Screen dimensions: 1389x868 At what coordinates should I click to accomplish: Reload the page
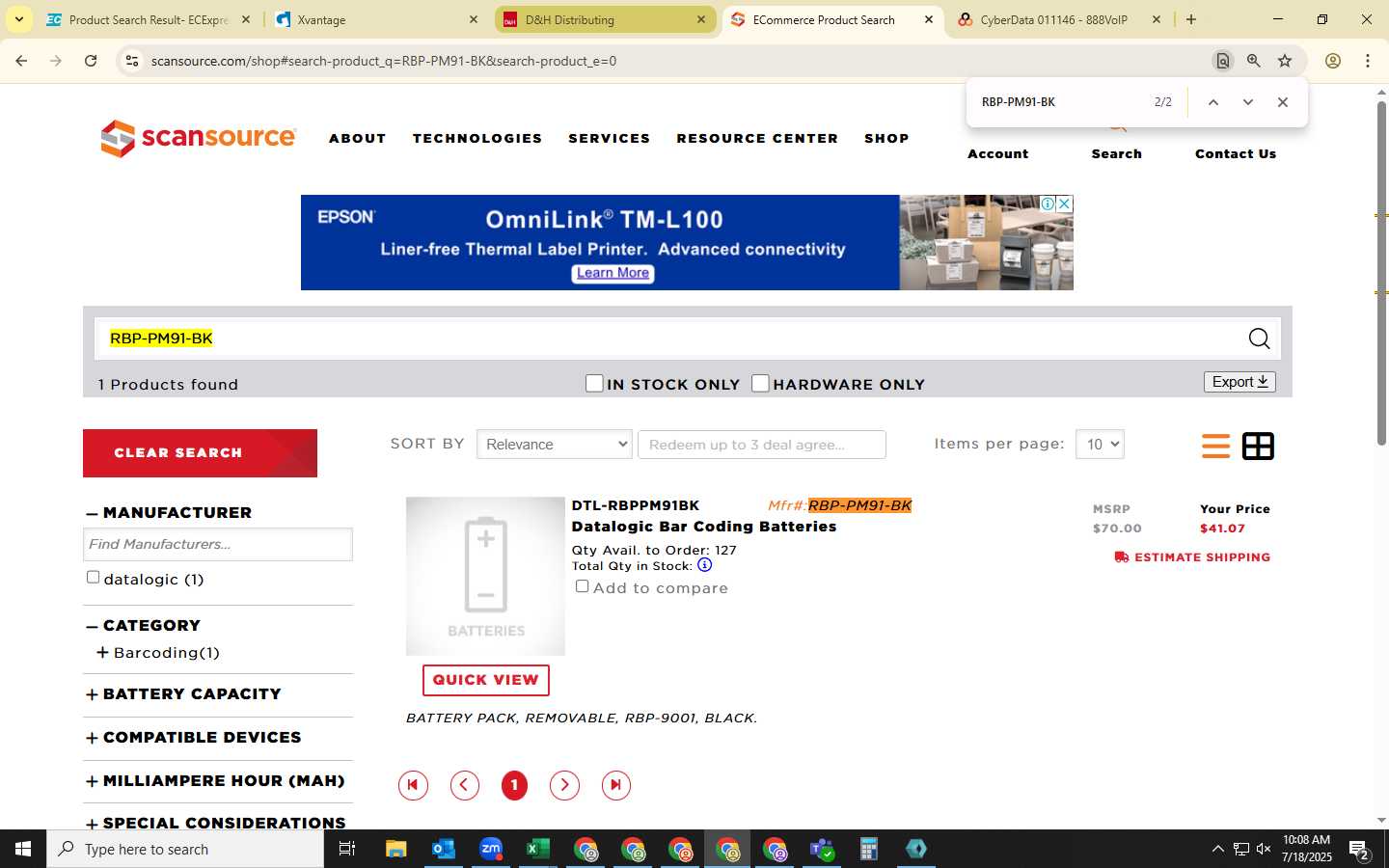point(91,61)
